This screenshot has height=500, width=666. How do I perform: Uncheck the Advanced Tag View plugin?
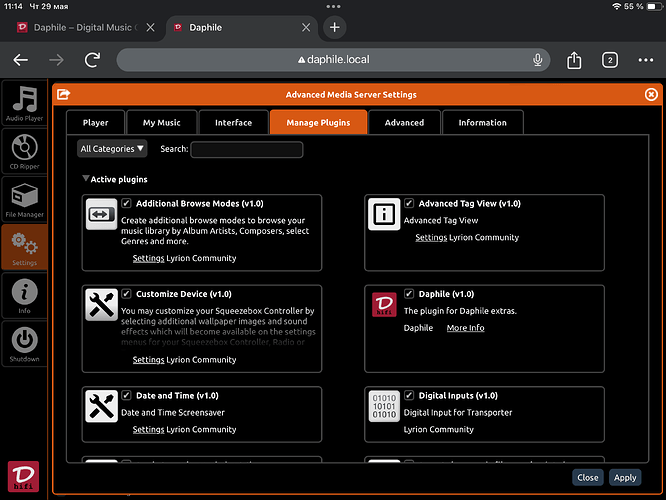[x=409, y=203]
